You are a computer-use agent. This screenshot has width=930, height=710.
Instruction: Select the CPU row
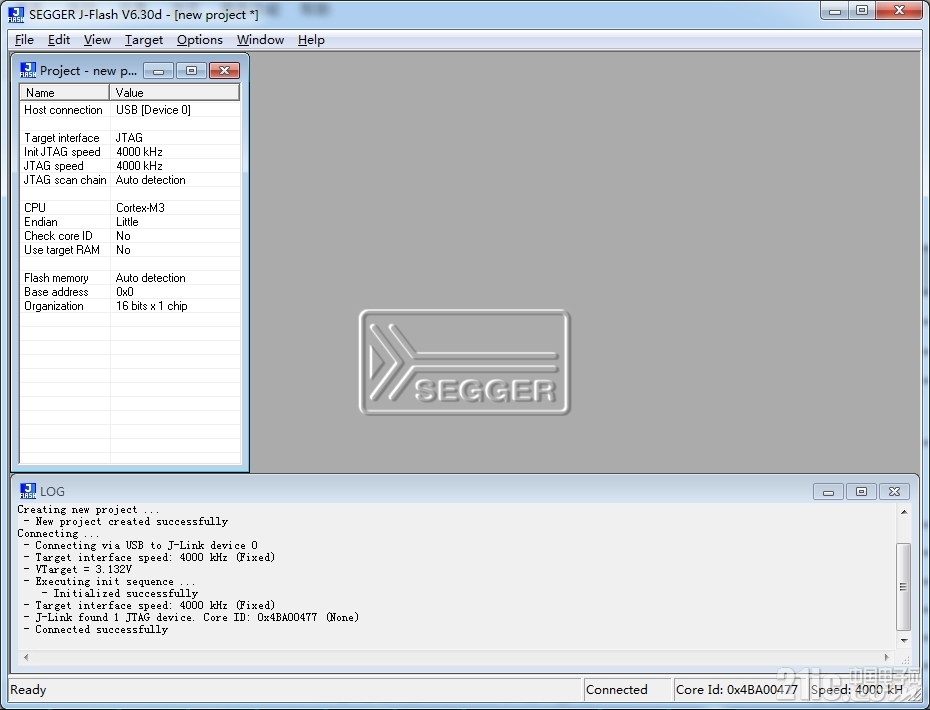[130, 208]
